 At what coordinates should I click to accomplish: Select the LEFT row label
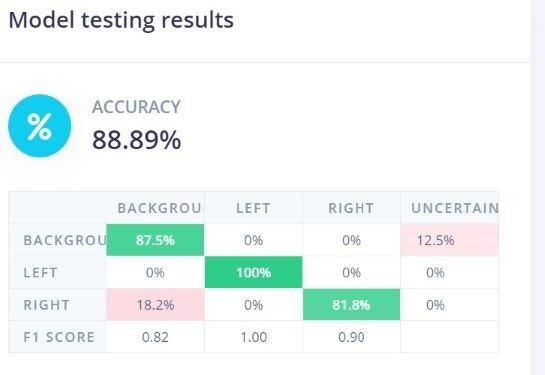40,273
